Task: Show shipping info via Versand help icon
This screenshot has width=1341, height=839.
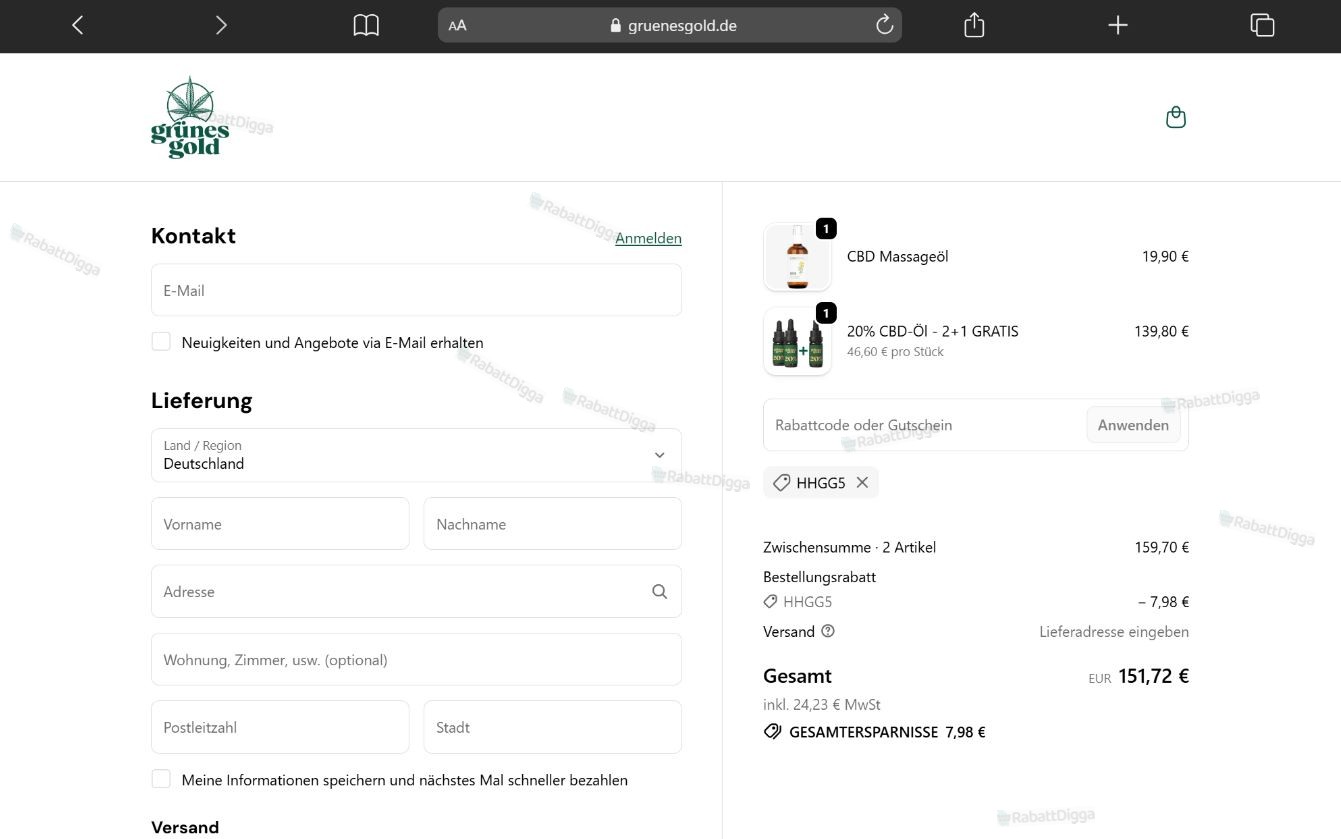Action: pyautogui.click(x=828, y=631)
